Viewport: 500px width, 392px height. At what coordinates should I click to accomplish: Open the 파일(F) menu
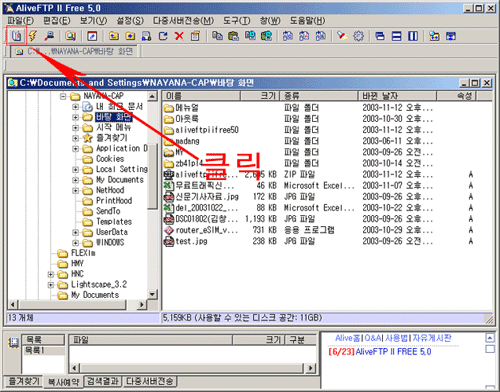click(x=21, y=21)
